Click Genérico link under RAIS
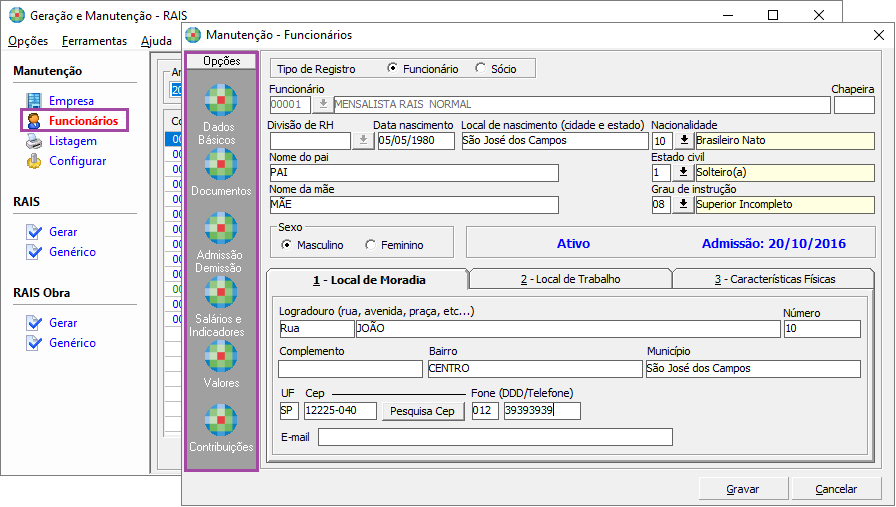Screen dimensions: 896x507 (73, 251)
